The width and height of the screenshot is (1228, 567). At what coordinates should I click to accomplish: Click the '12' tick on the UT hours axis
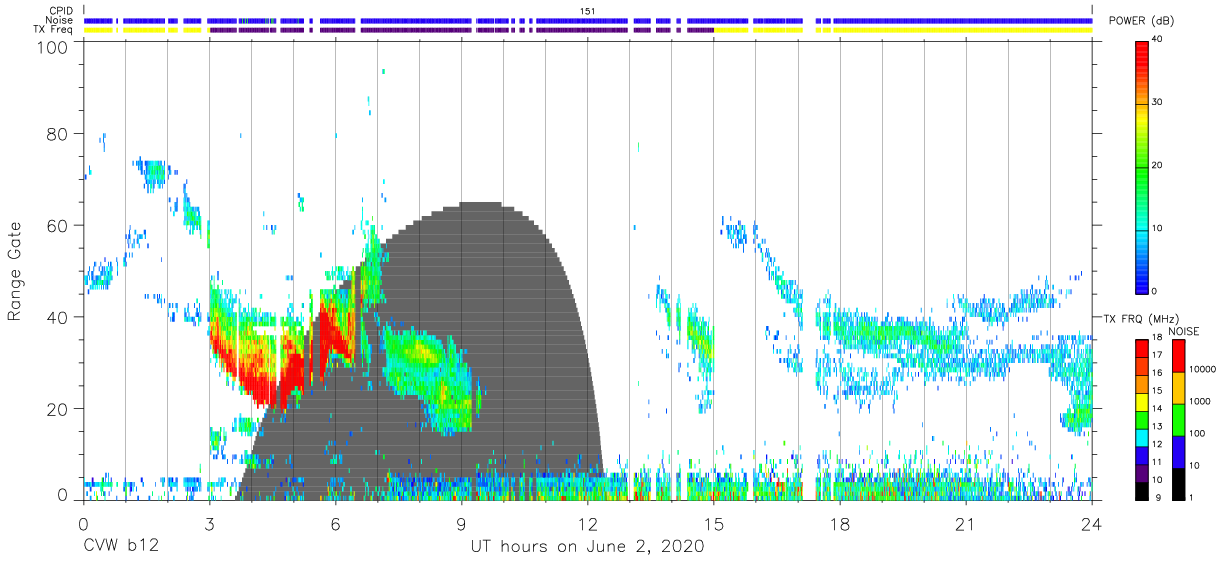(588, 524)
